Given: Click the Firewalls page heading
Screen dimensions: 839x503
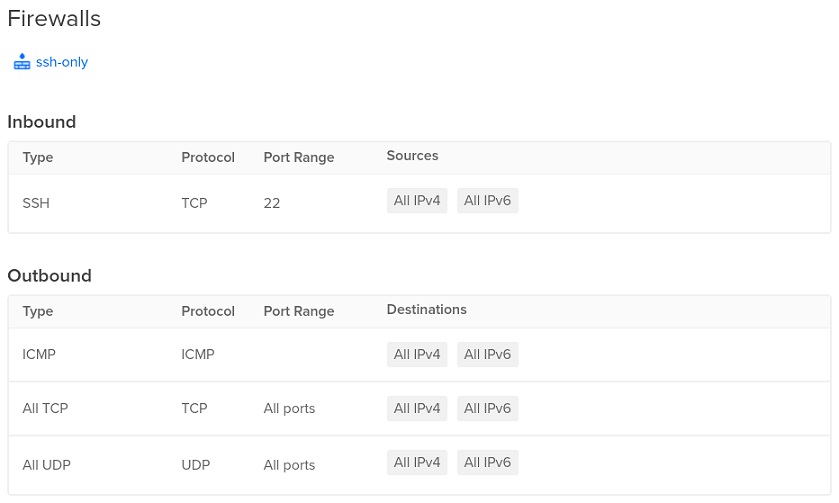Looking at the screenshot, I should click(54, 19).
